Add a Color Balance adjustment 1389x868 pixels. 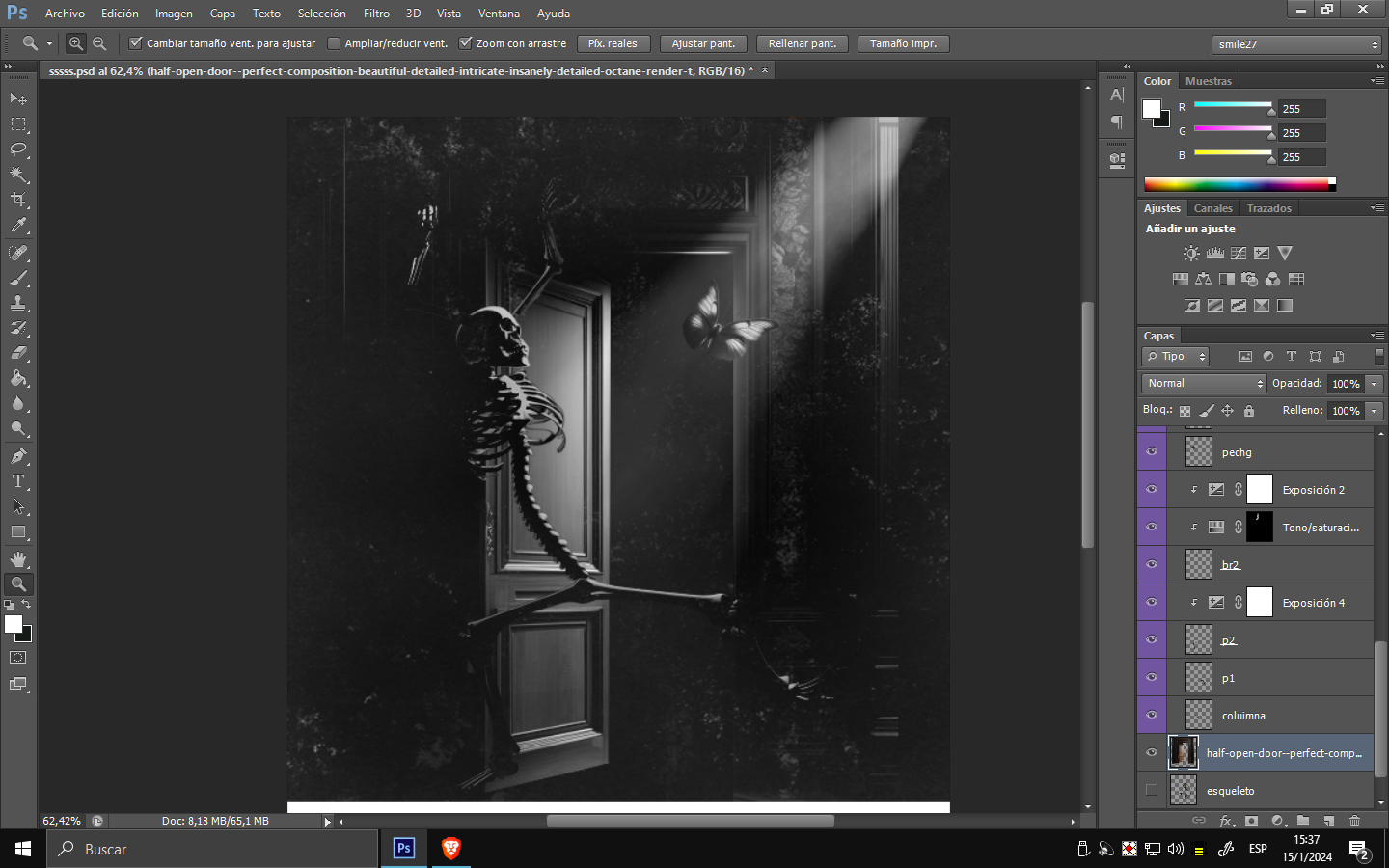(x=1203, y=280)
